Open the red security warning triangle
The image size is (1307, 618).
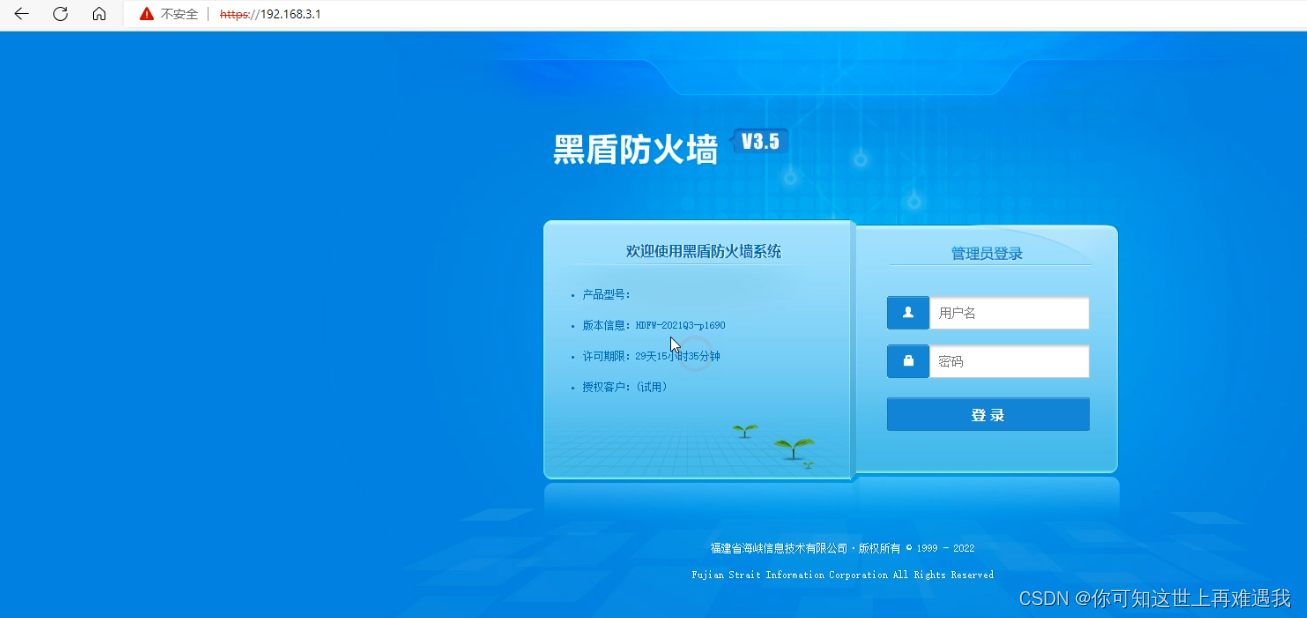click(147, 14)
